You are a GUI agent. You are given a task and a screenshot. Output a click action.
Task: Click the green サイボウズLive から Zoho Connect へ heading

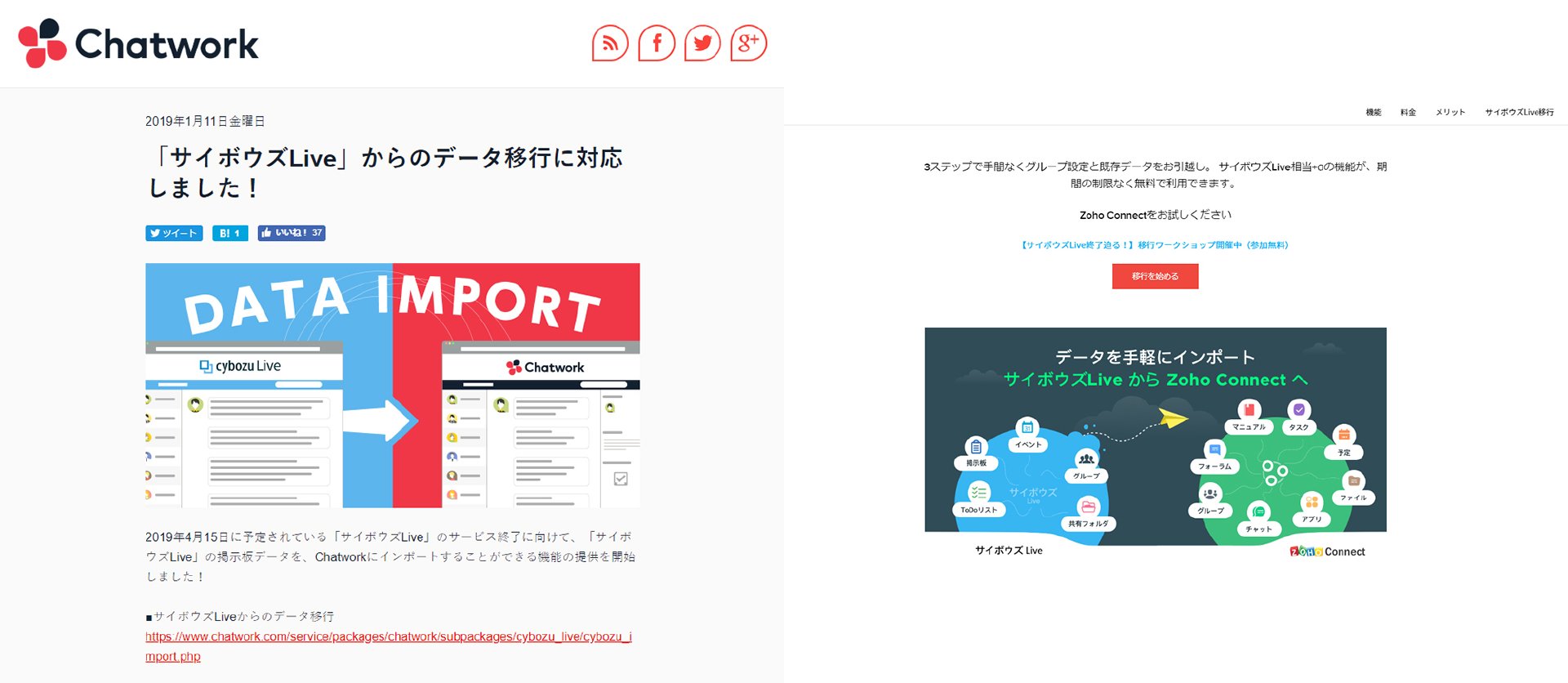1155,380
